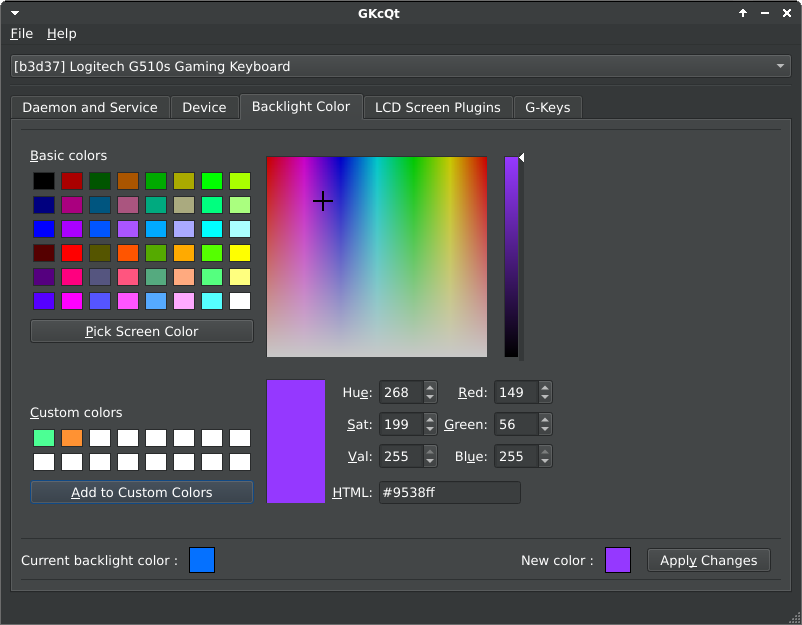Decrease the Green value with down arrow

(545, 429)
